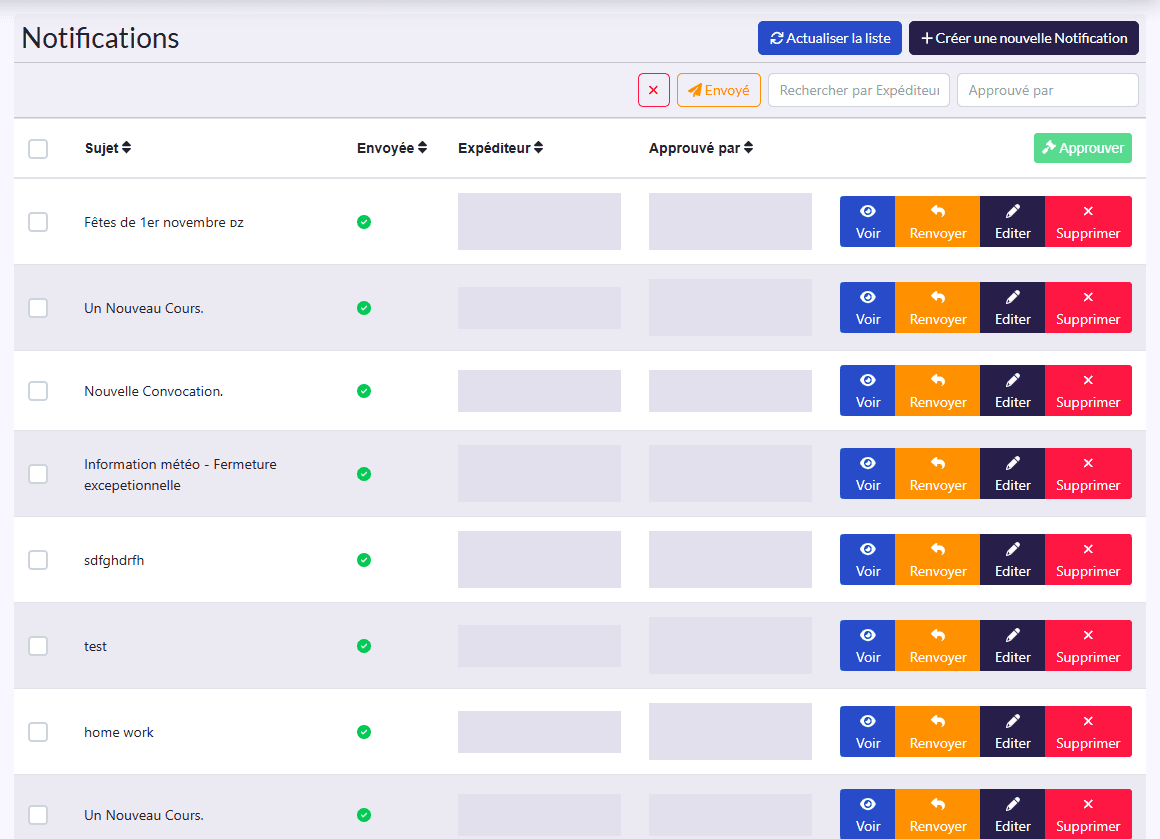Screen dimensions: 1160x839
Task: Click subject text 'Fêtes de 1er novembre DZ'
Action: 163,222
